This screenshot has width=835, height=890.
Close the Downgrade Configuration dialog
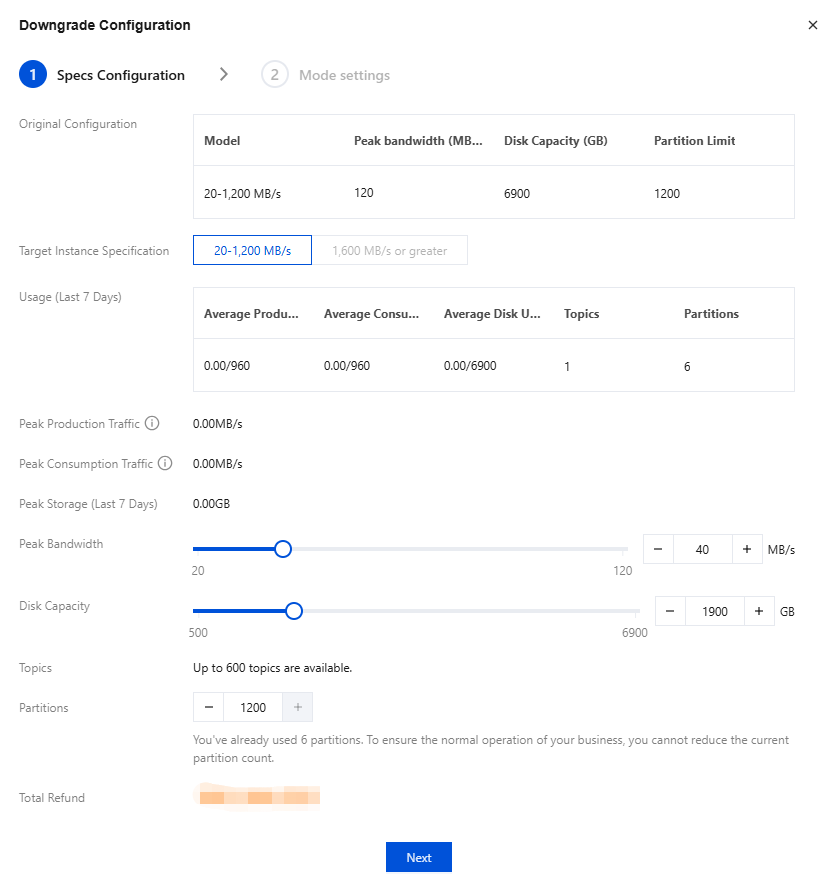click(812, 25)
